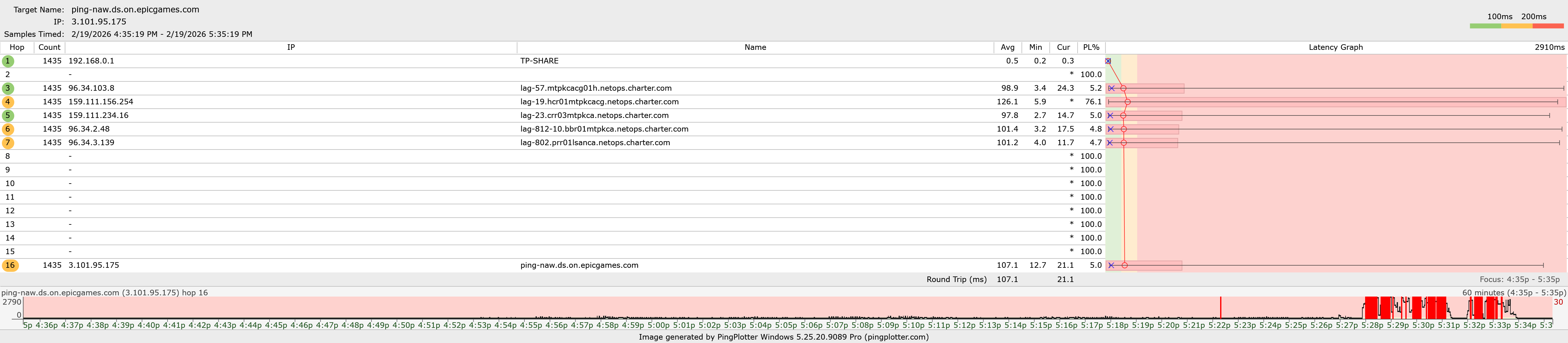Select the 159.111.156.254 IP cell
Viewport: 1568px width, 343px height.
(101, 102)
